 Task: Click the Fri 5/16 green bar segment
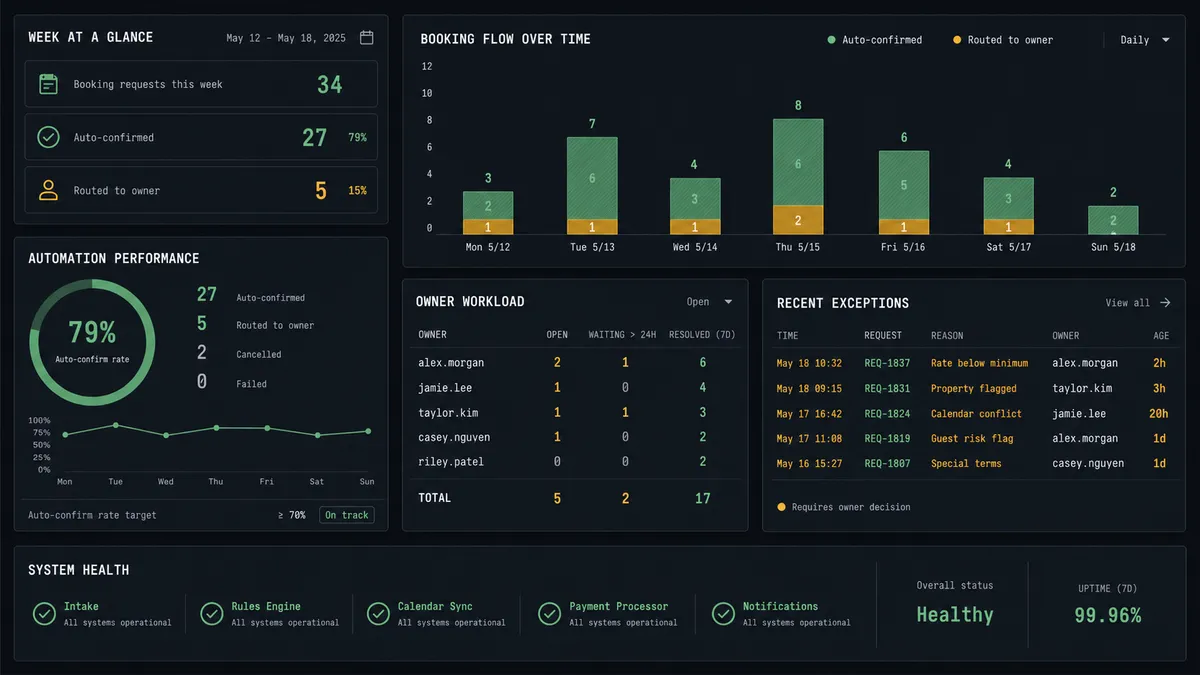[904, 185]
